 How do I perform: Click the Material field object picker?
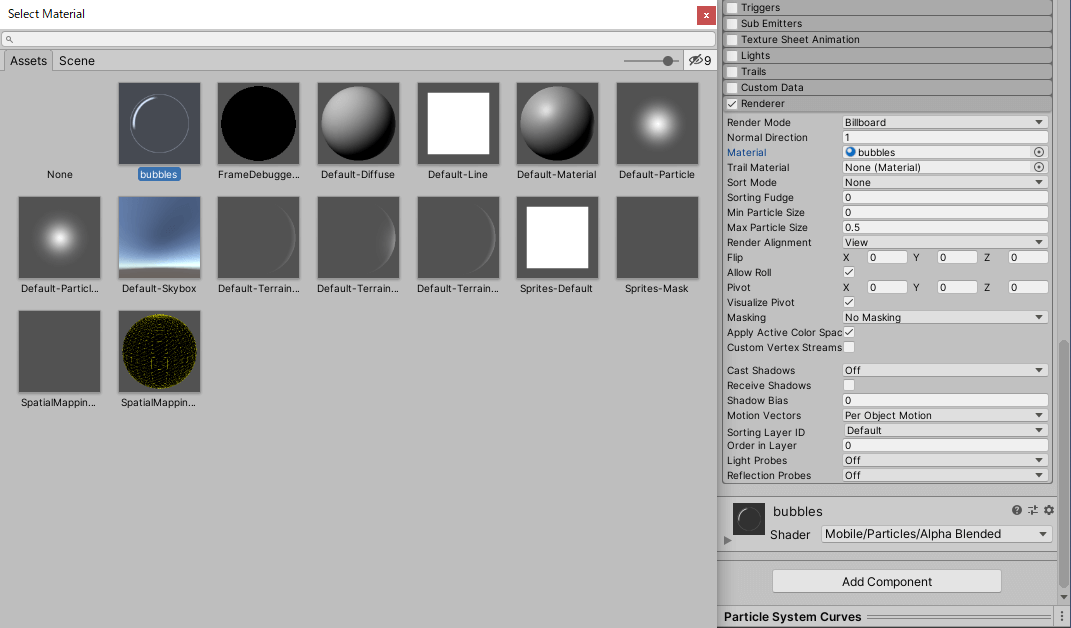click(x=1040, y=152)
